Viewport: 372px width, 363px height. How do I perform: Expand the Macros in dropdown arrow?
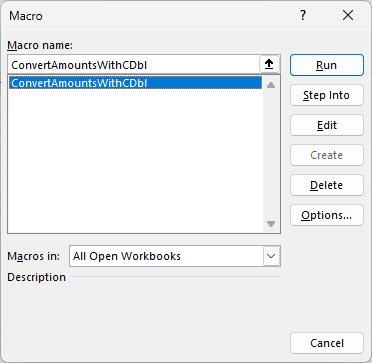271,256
